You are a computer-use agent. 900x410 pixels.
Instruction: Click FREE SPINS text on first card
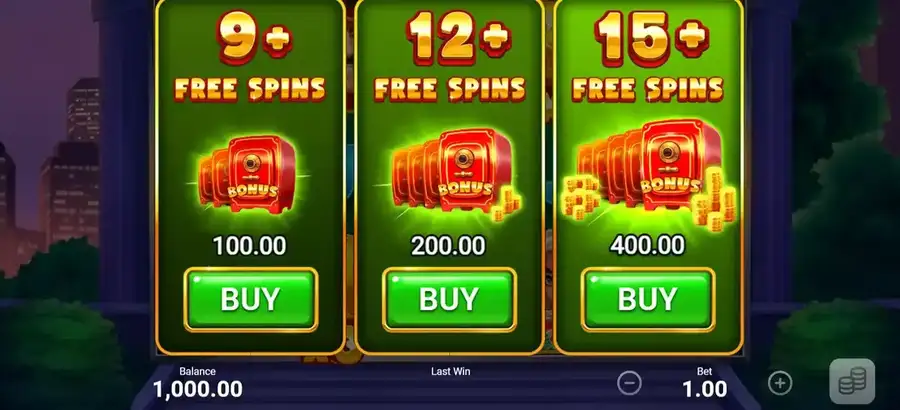250,90
